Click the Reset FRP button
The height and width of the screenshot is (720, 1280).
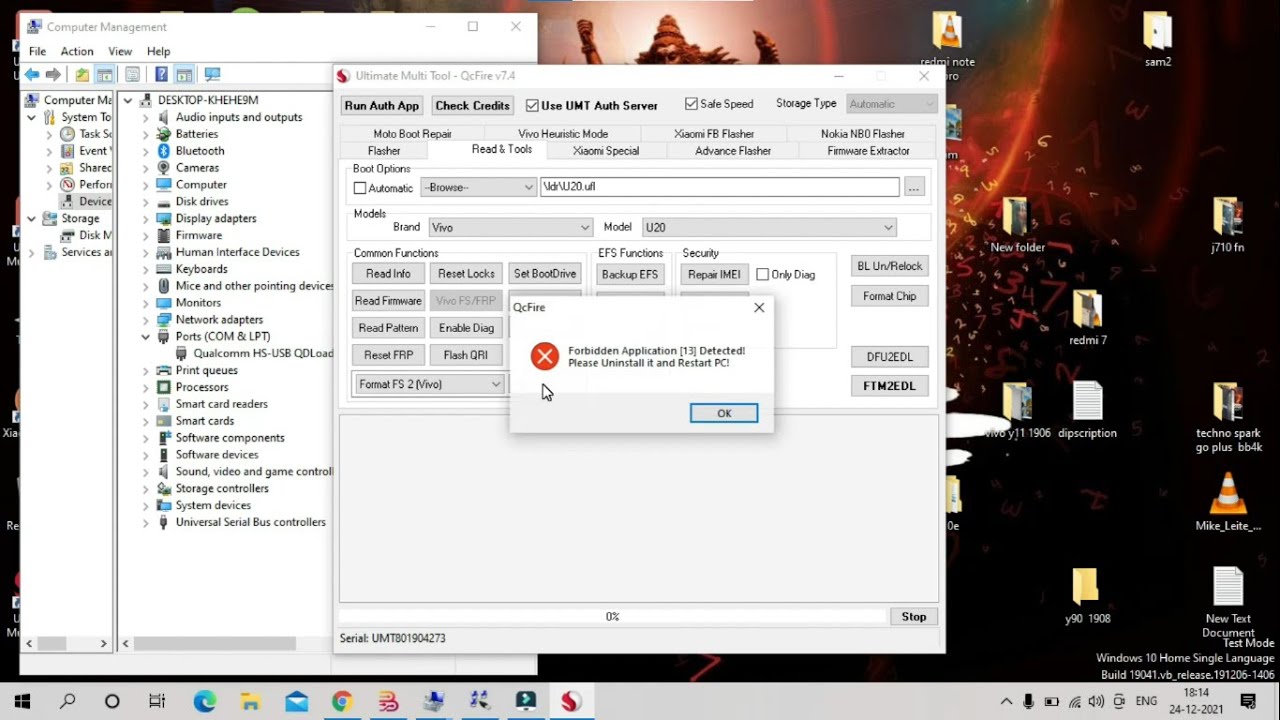pyautogui.click(x=388, y=355)
